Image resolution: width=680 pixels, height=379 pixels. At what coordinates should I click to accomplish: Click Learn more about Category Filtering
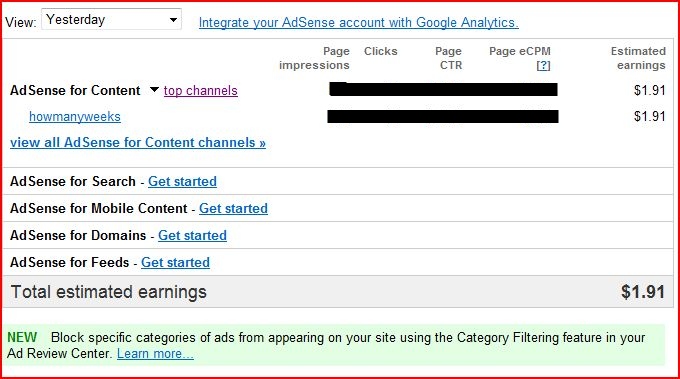coord(155,353)
